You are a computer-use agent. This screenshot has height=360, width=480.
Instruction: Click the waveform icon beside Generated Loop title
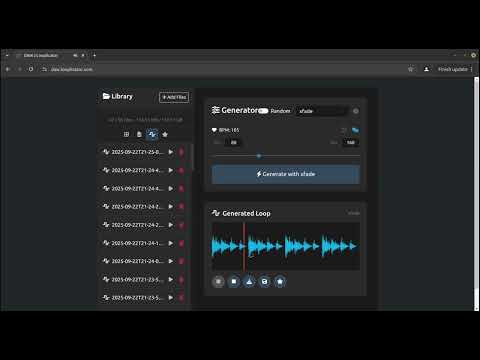pyautogui.click(x=216, y=213)
